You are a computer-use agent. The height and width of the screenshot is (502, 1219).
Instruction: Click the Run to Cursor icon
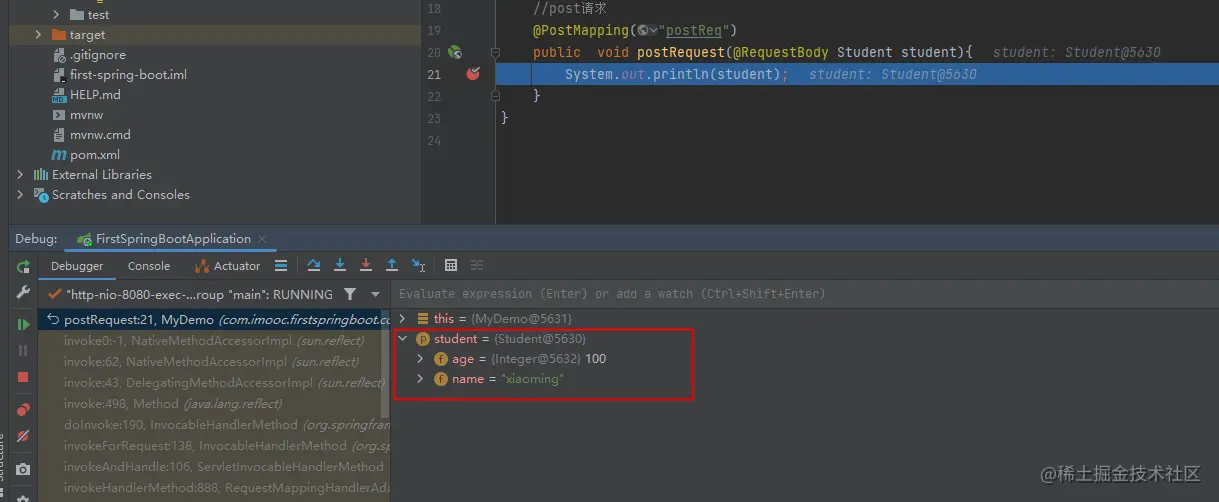pyautogui.click(x=418, y=266)
